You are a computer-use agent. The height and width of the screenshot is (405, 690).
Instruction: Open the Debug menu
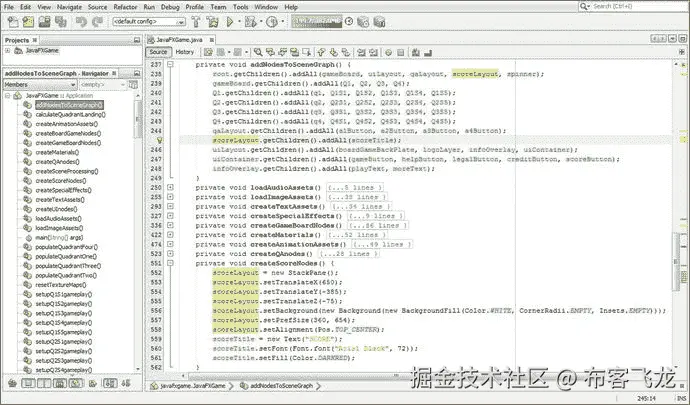pyautogui.click(x=170, y=7)
